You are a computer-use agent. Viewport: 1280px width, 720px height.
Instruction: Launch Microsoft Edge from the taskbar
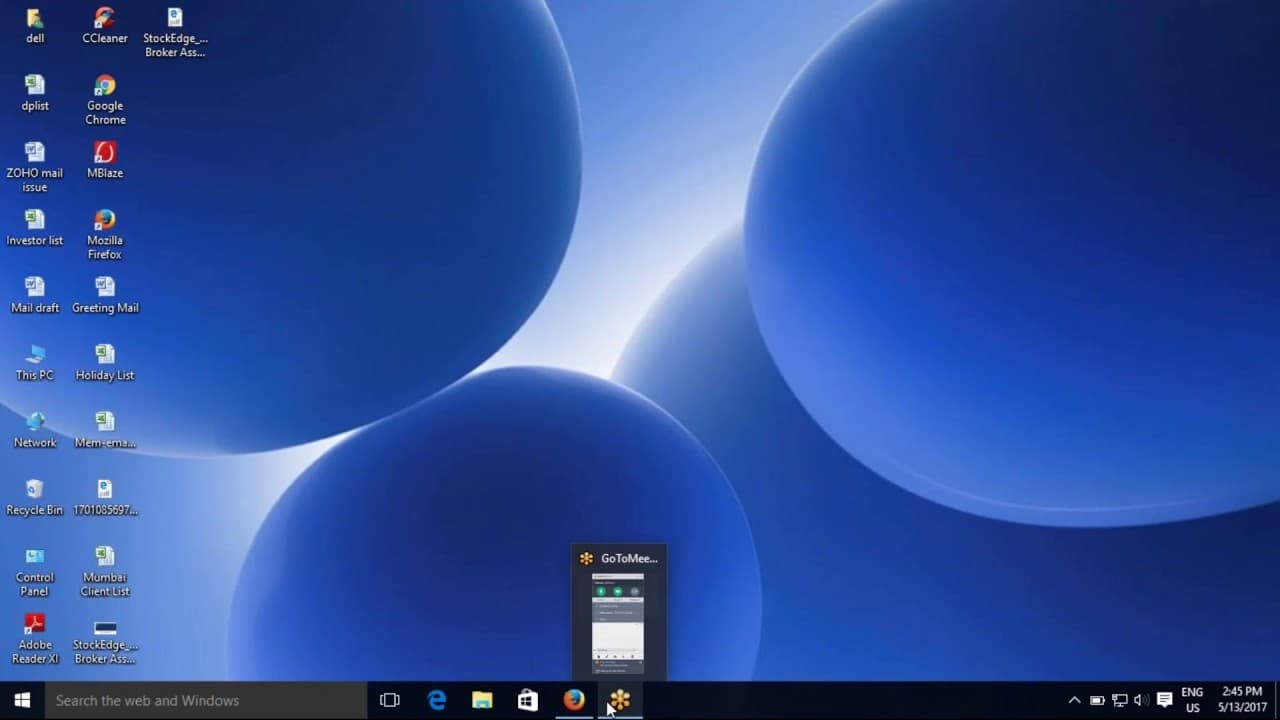pos(437,700)
